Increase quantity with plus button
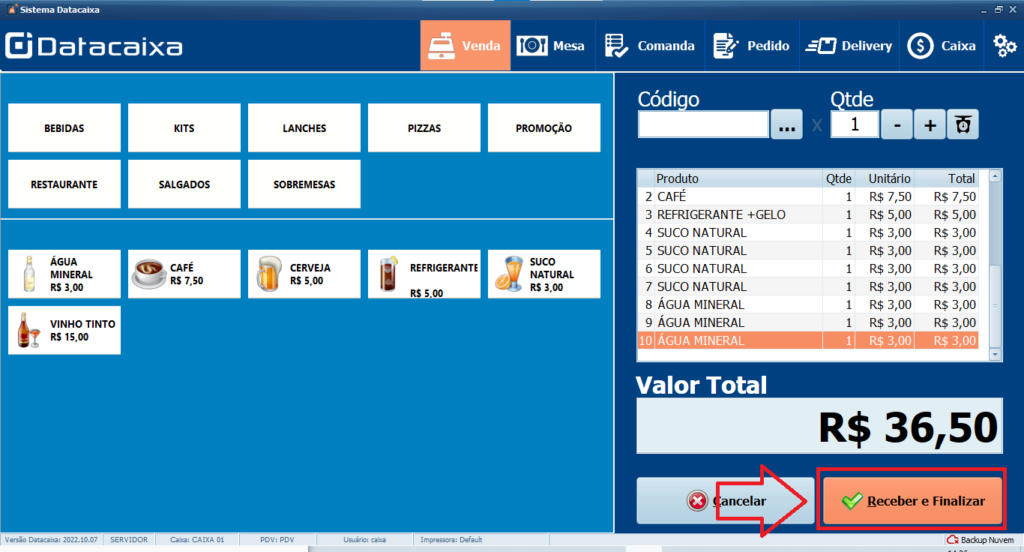Image resolution: width=1024 pixels, height=552 pixels. pyautogui.click(x=929, y=125)
